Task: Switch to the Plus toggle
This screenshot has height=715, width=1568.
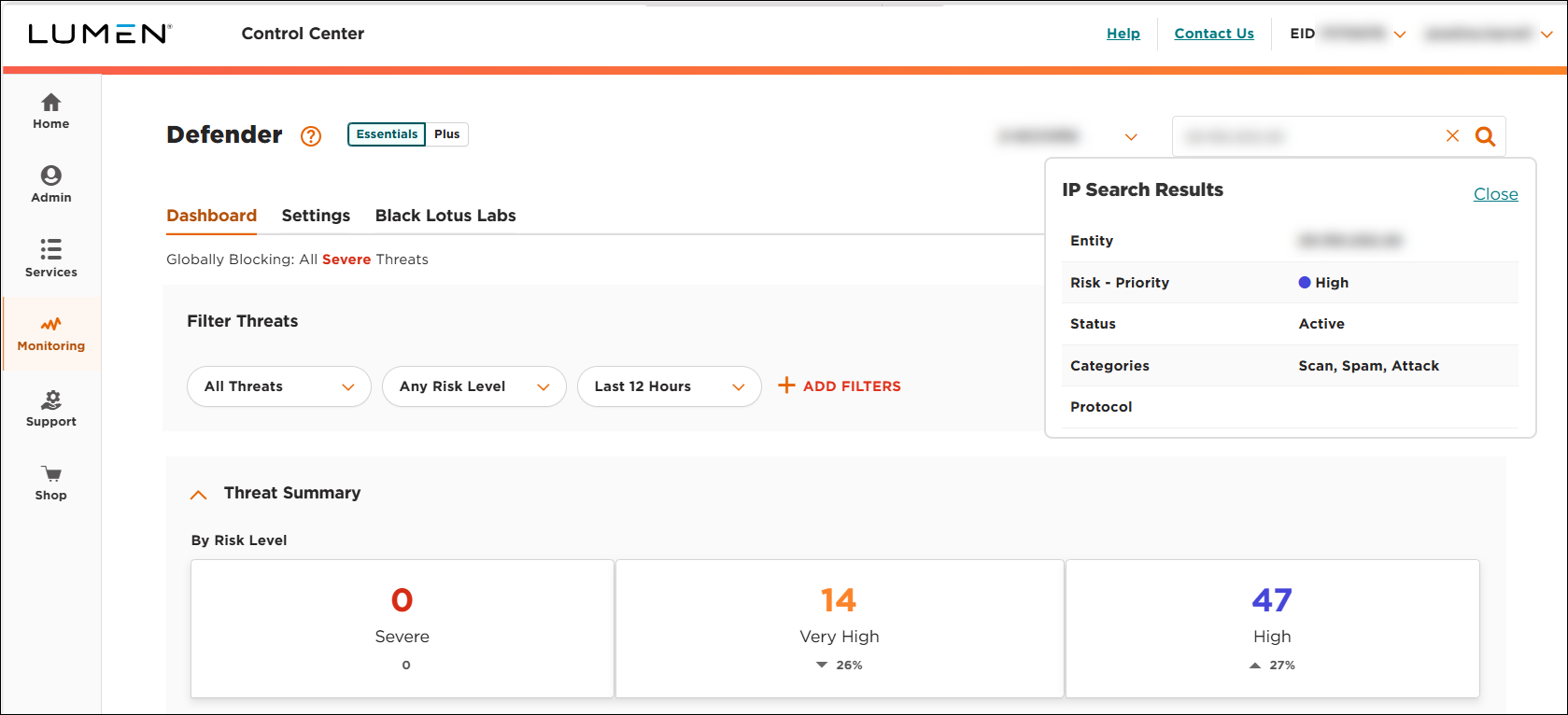Action: (x=447, y=134)
